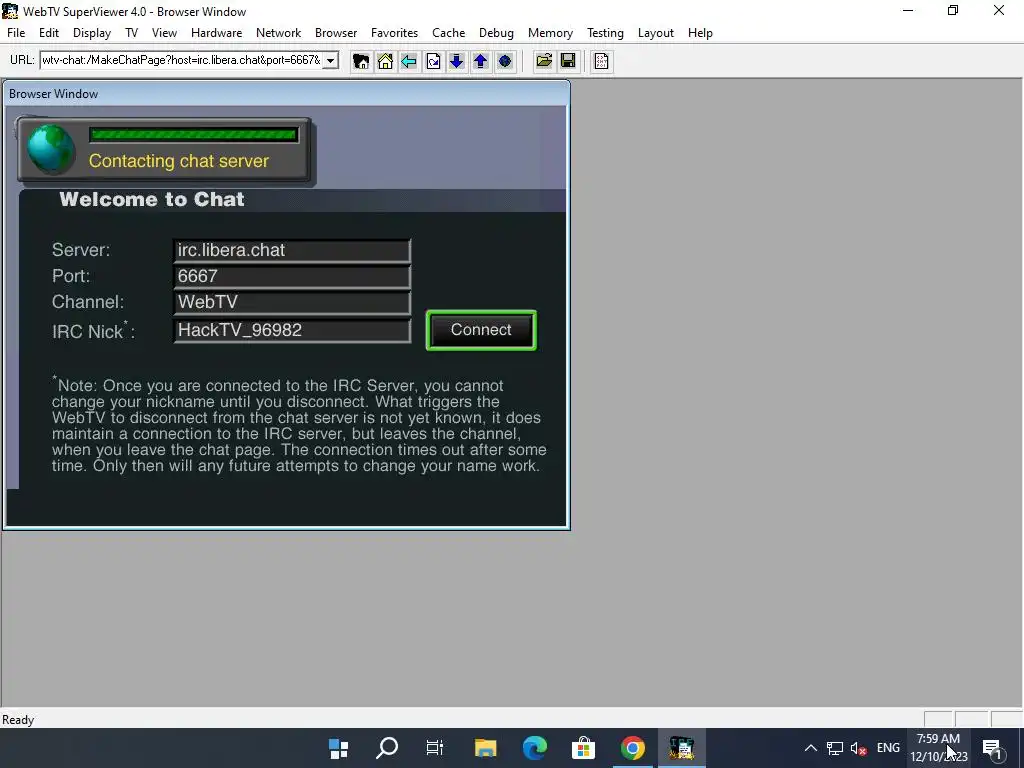Open the Favorites menu
Screen dimensions: 1024x768
click(x=394, y=33)
